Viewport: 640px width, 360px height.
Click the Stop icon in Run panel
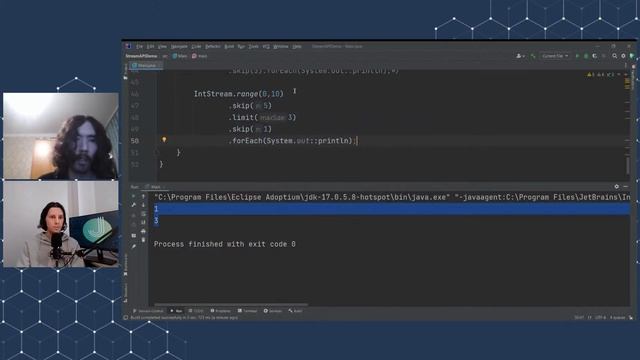tap(133, 215)
